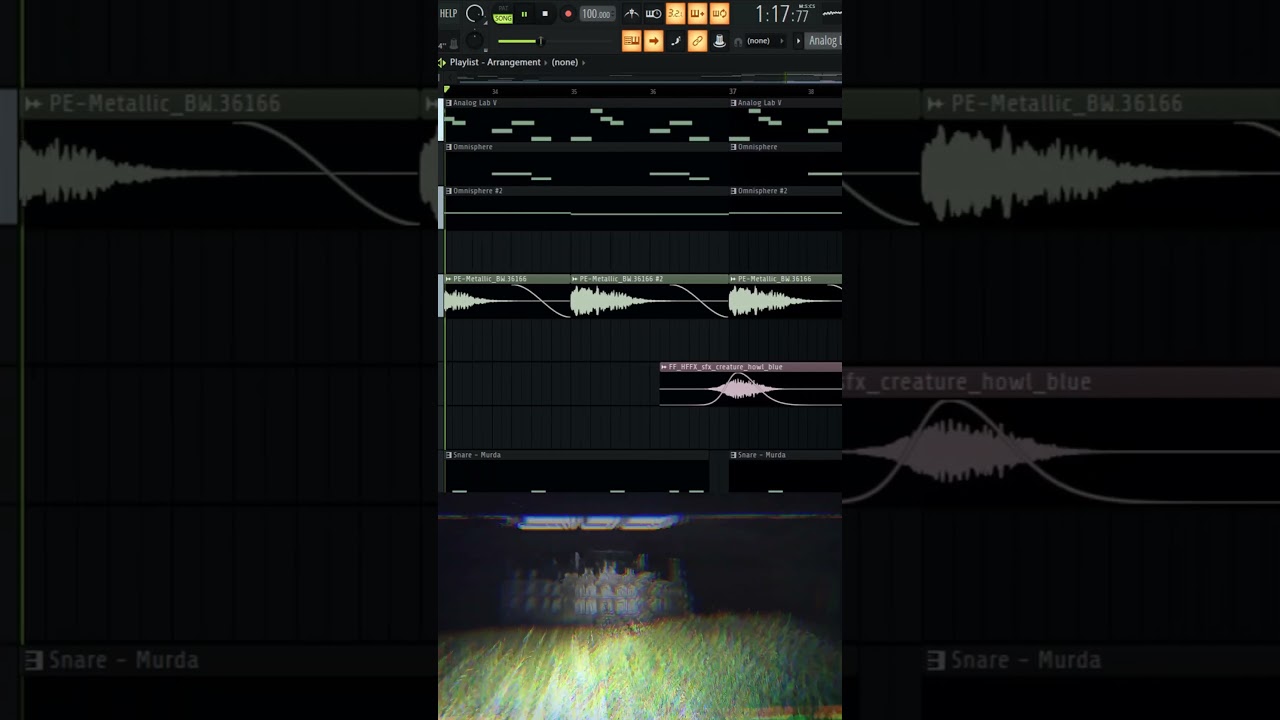The width and height of the screenshot is (1280, 720).
Task: Open first Omnisphere clip menu icon
Action: point(449,147)
